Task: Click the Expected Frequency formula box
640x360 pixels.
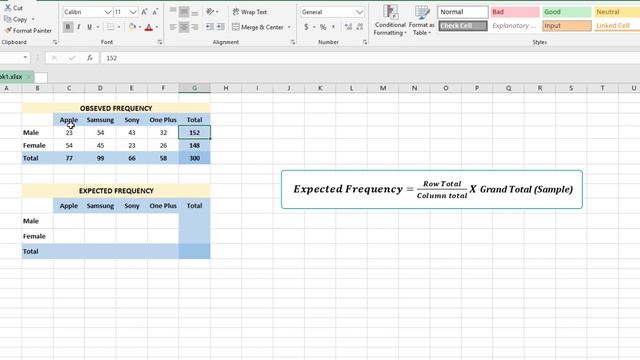Action: pos(432,189)
